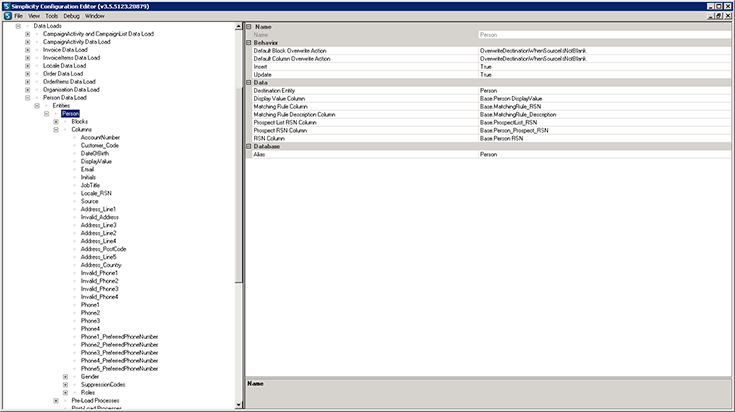Edit the Prospect List RSN Column value
This screenshot has height=412, width=735.
604,122
